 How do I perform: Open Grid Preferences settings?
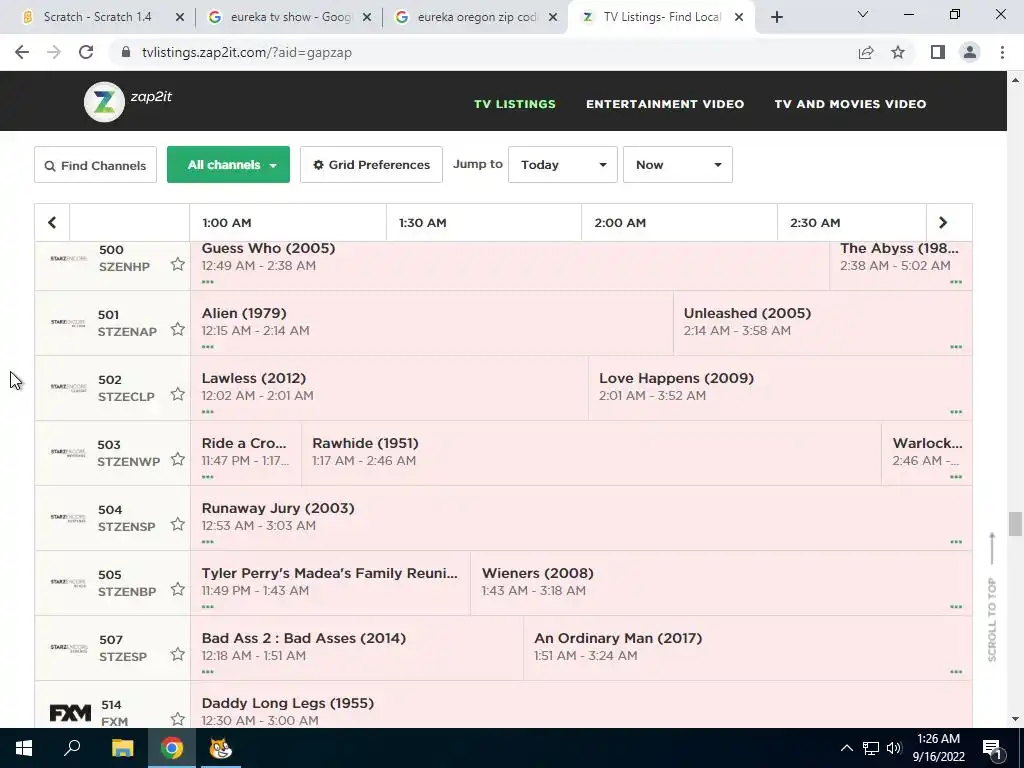coord(371,165)
